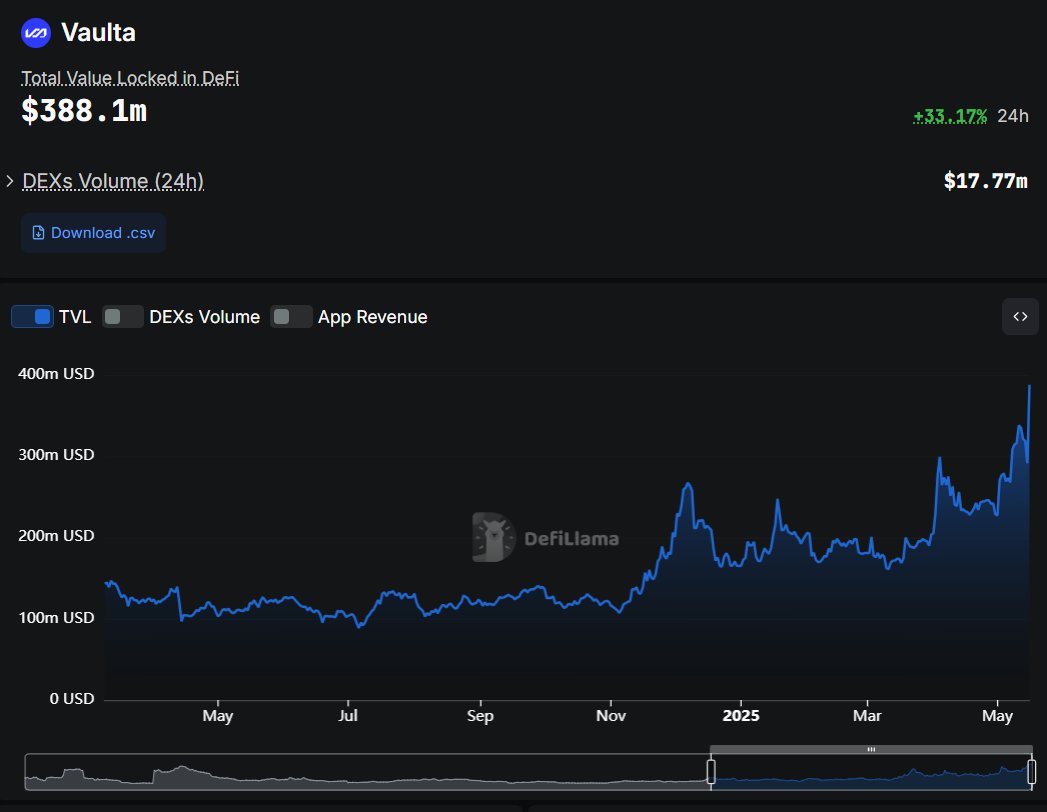The height and width of the screenshot is (812, 1047).
Task: Click the 300m USD axis label
Action: click(56, 455)
